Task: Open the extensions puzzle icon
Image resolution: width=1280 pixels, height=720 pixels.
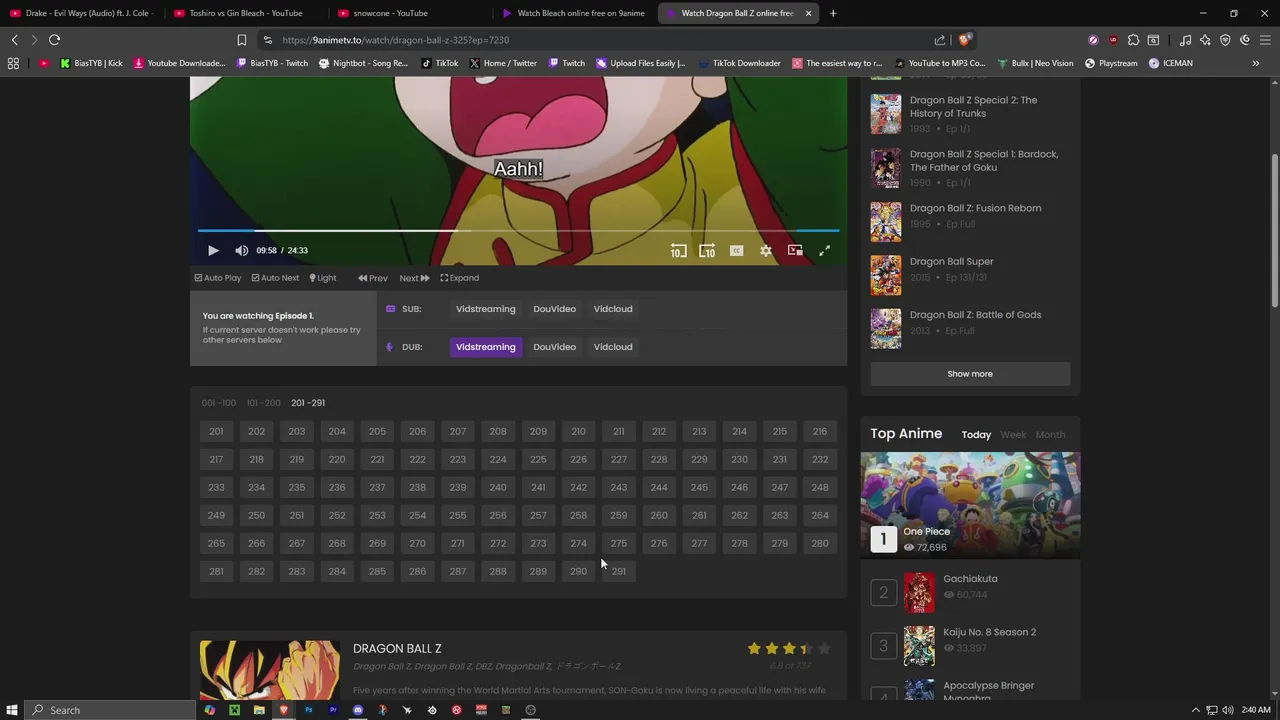Action: tap(1133, 40)
